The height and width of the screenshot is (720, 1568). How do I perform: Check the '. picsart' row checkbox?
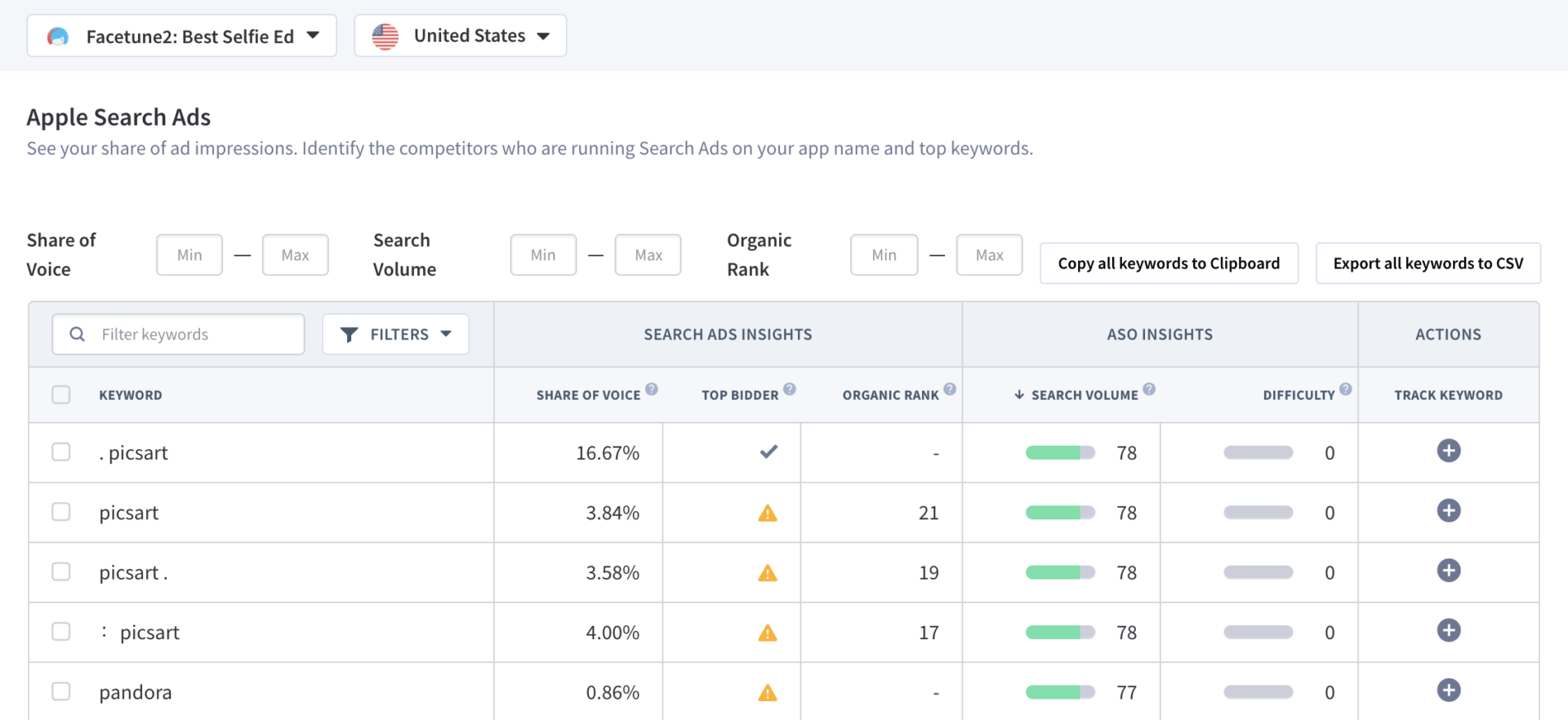61,451
